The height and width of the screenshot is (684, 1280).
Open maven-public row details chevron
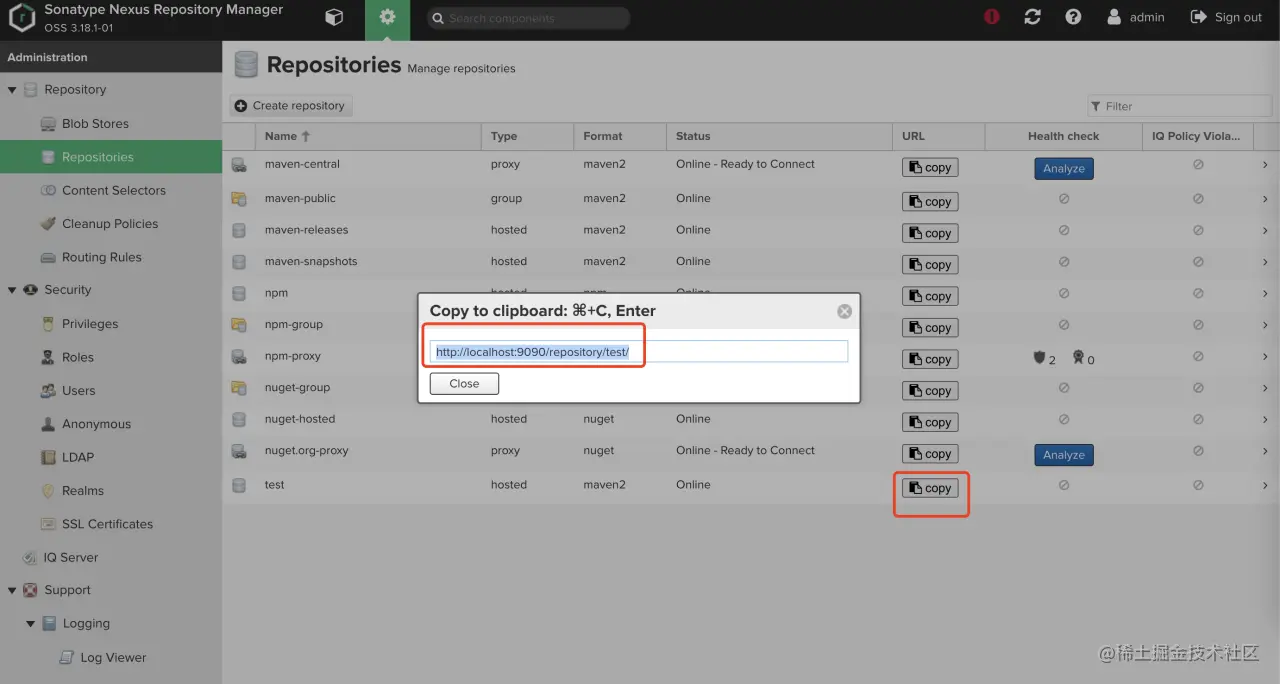[1265, 199]
